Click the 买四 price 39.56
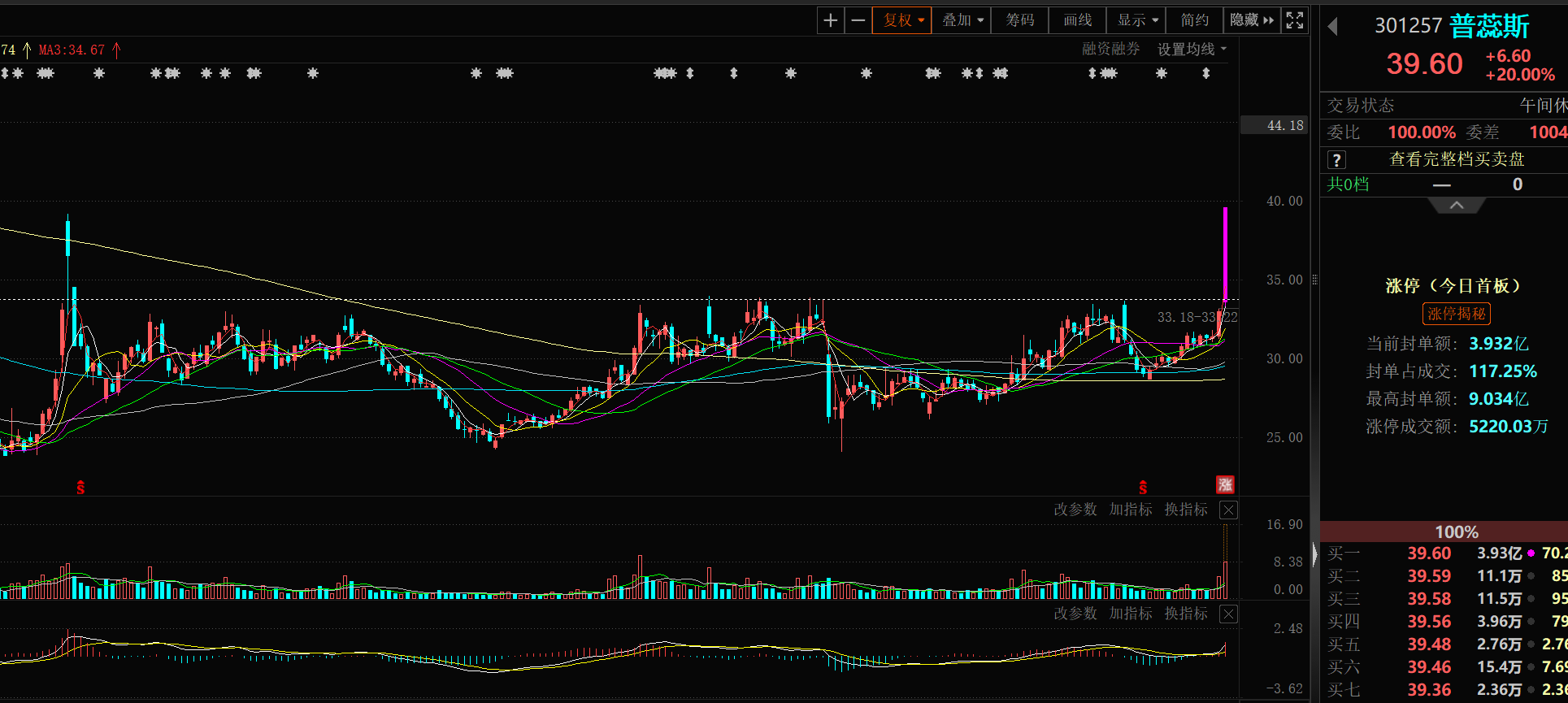1568x703 pixels. click(x=1429, y=622)
